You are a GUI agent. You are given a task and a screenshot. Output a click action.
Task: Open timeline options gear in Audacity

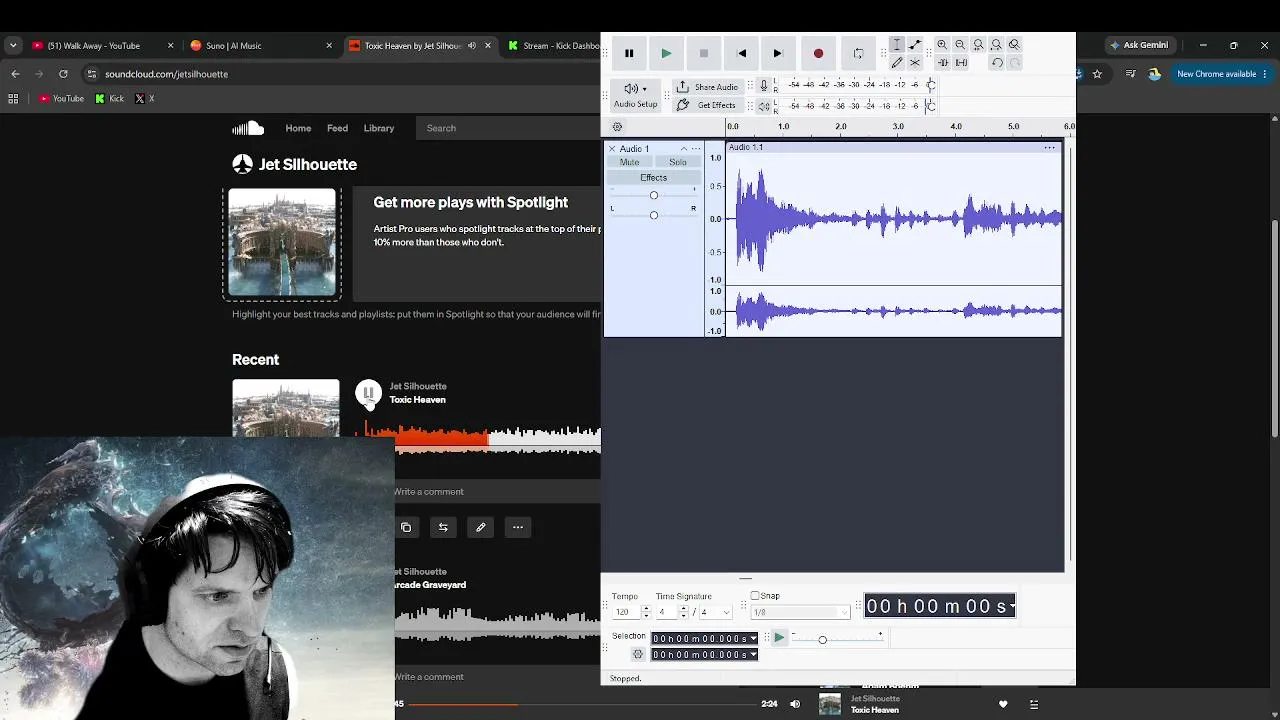click(x=617, y=127)
